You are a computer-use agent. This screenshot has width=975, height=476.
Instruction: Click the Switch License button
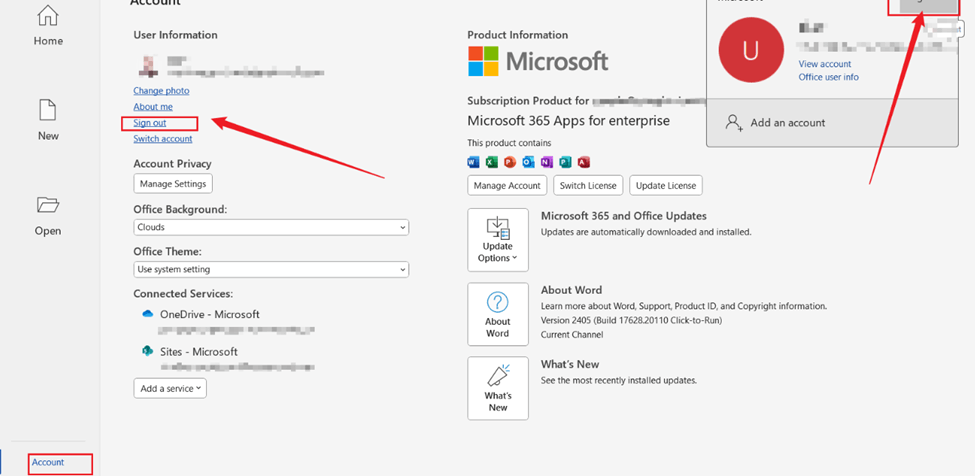coord(588,185)
